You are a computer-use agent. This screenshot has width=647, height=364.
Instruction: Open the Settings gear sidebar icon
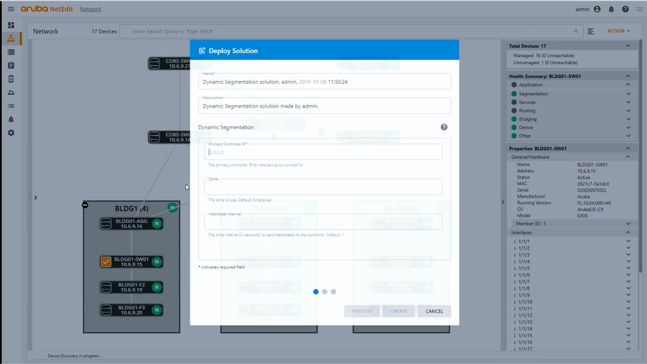pyautogui.click(x=11, y=133)
